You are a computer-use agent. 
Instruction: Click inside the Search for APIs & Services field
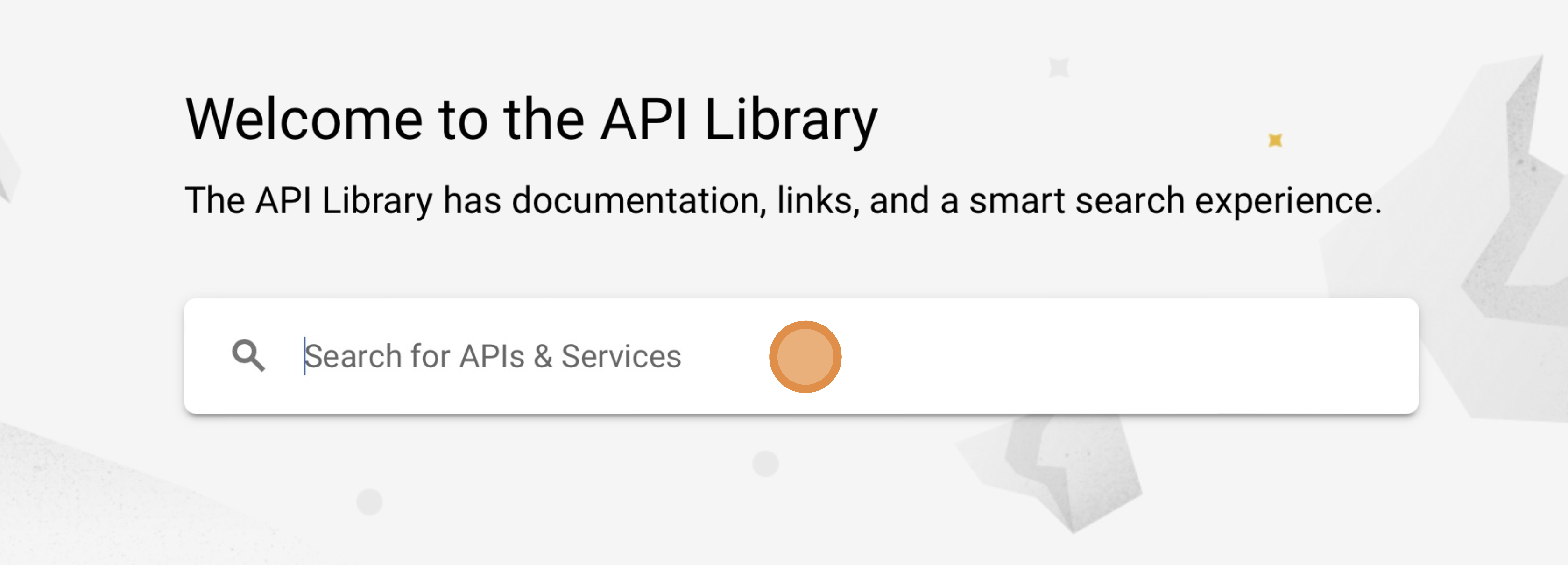coord(494,356)
